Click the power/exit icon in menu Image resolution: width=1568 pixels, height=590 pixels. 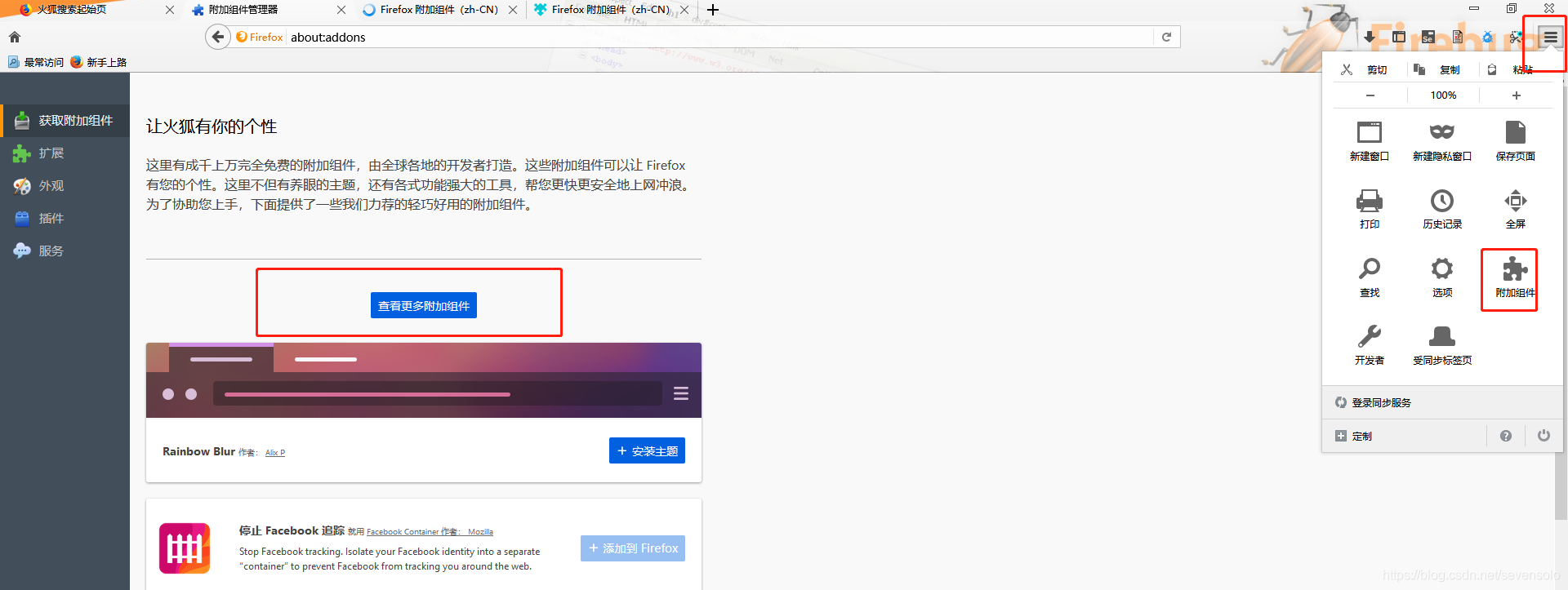coord(1543,436)
